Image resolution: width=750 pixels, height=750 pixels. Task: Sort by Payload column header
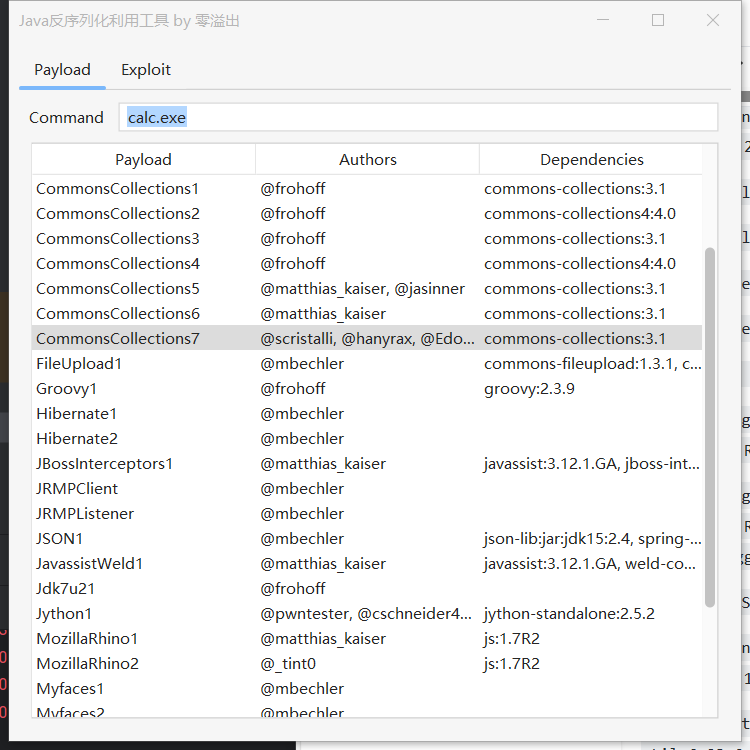click(143, 159)
